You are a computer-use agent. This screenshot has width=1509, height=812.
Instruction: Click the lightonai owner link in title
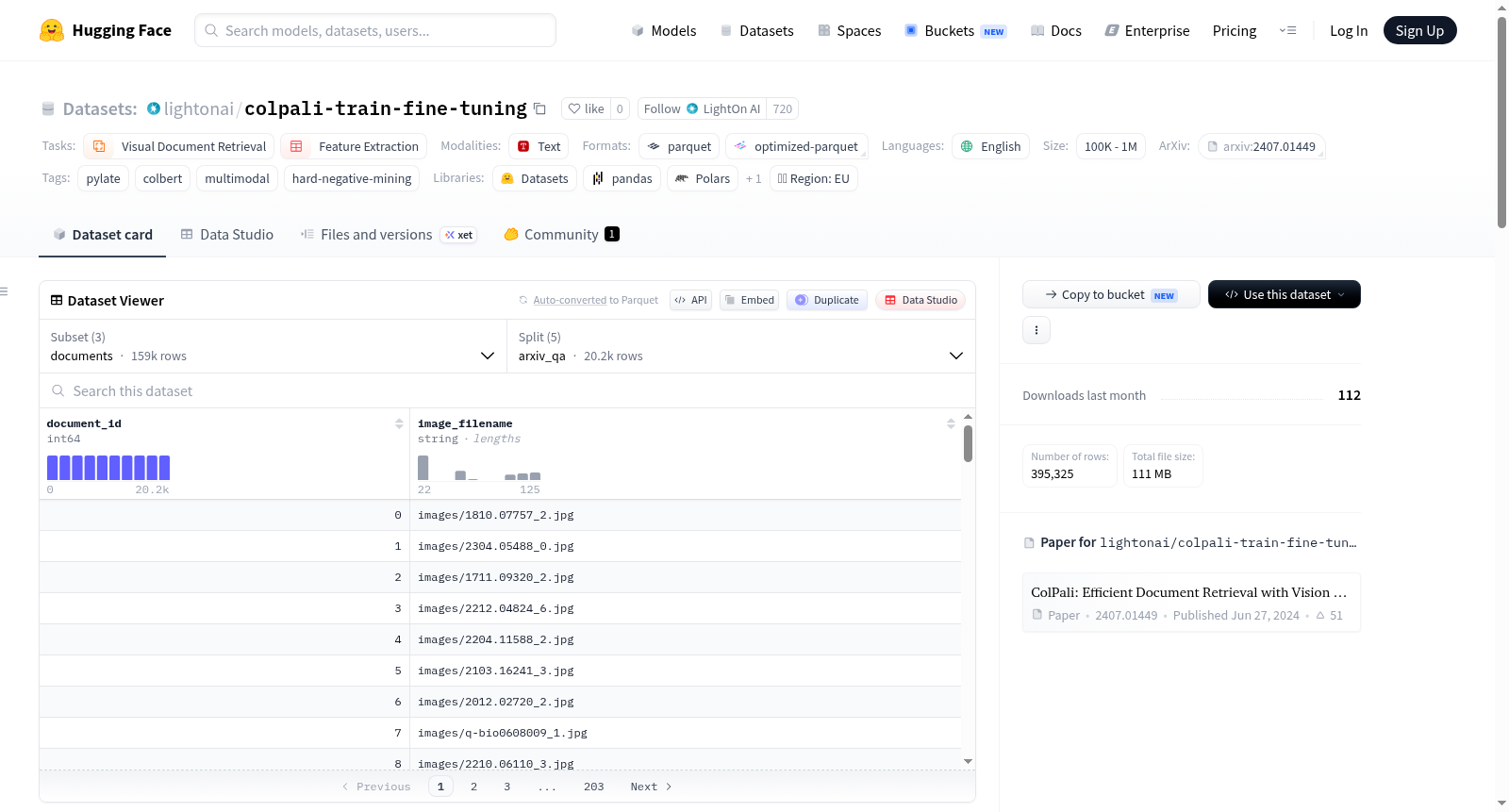pyautogui.click(x=198, y=108)
